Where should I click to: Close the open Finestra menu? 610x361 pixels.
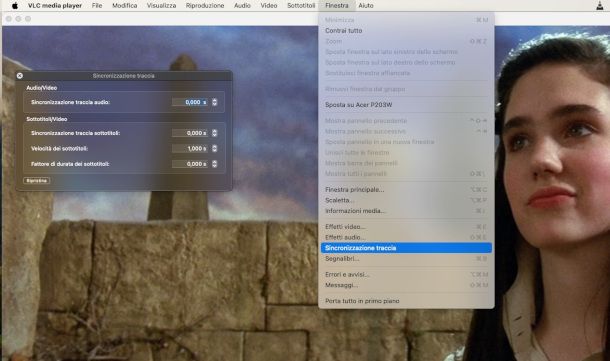(337, 5)
